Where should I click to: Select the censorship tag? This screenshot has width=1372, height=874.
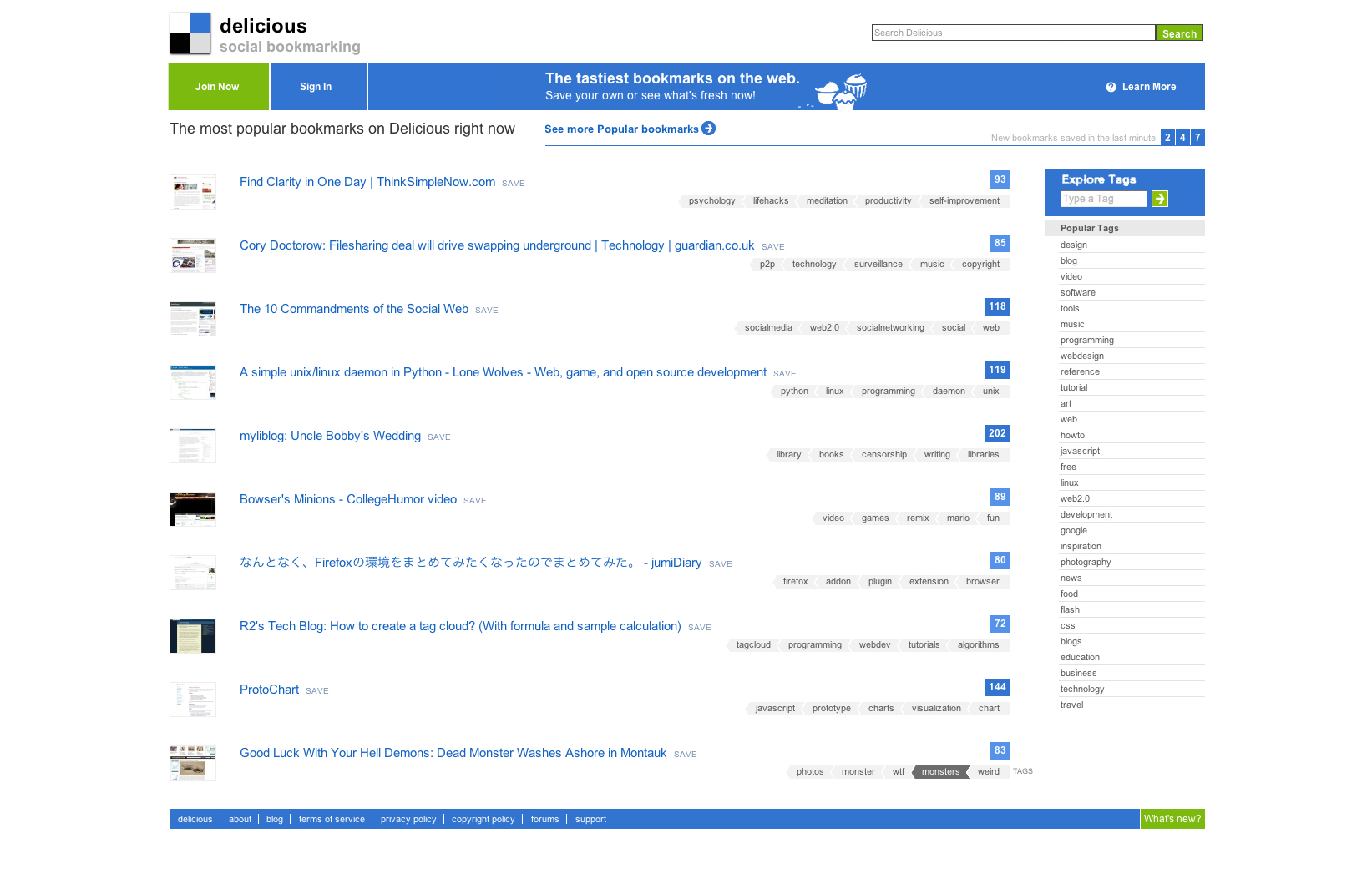click(883, 455)
